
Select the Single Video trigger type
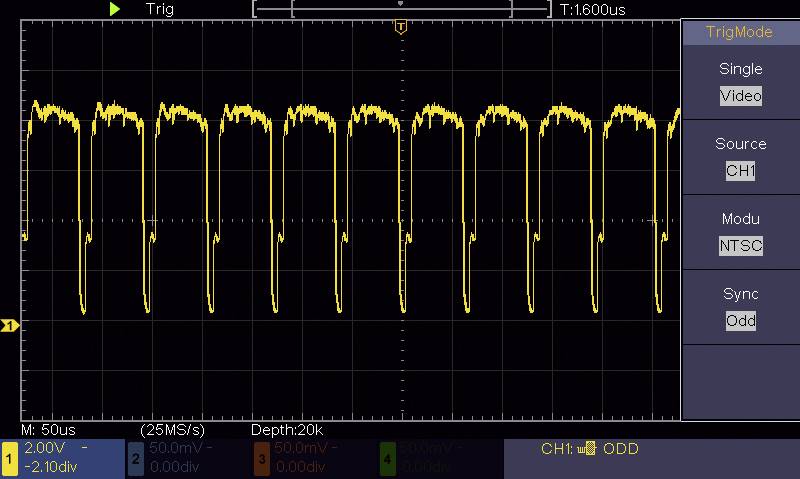pos(740,96)
